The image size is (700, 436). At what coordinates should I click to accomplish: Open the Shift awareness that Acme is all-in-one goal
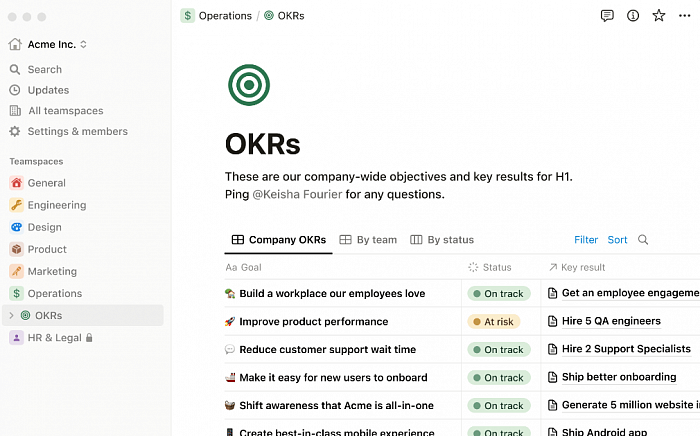tap(336, 406)
